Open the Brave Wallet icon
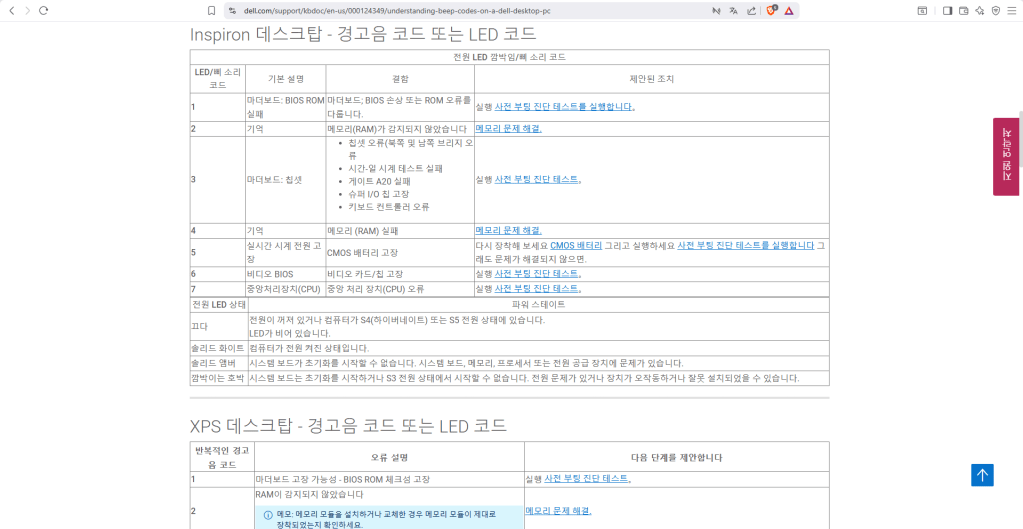Viewport: 1023px width, 529px height. pos(964,10)
